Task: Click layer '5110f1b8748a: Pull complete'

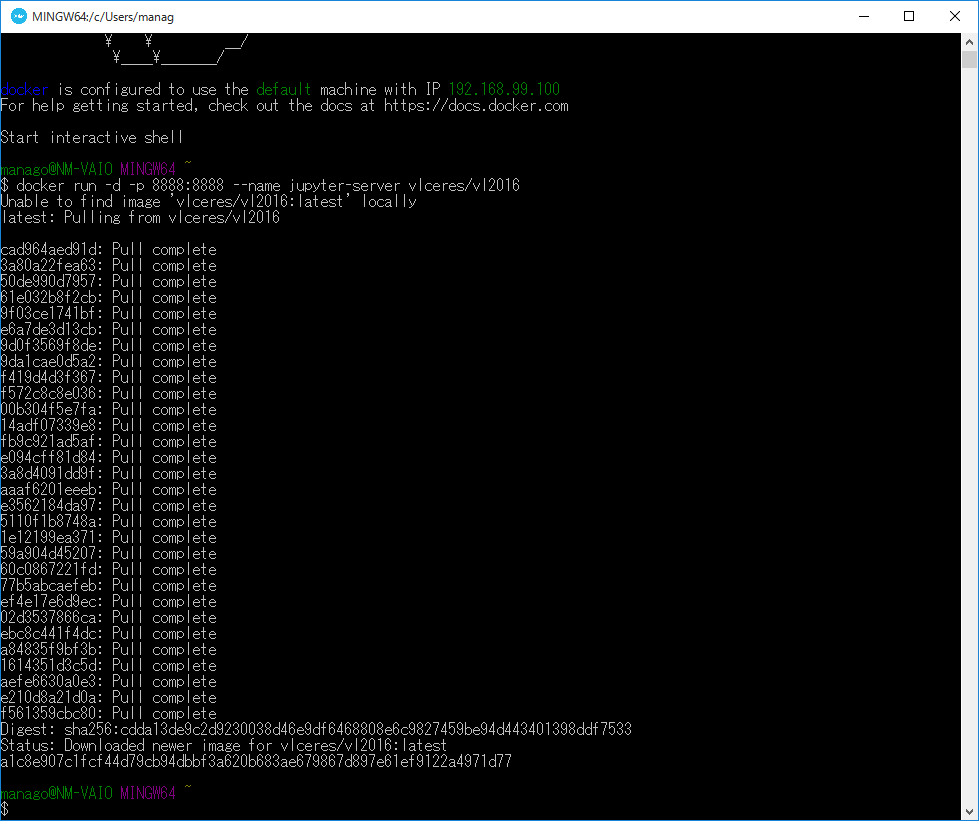Action: 109,521
